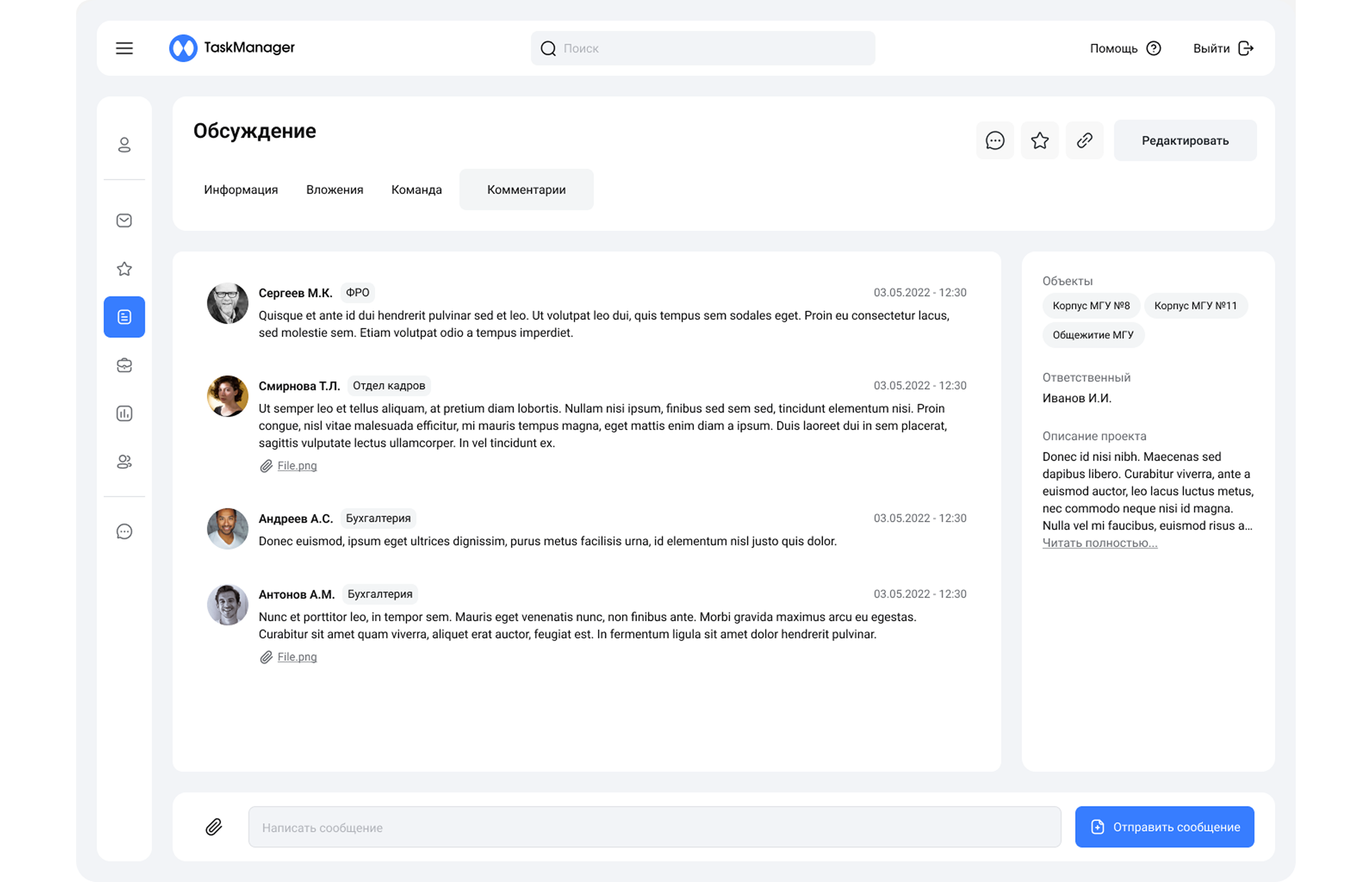The image size is (1372, 882).
Task: Open the briefcase sidebar icon
Action: (124, 365)
